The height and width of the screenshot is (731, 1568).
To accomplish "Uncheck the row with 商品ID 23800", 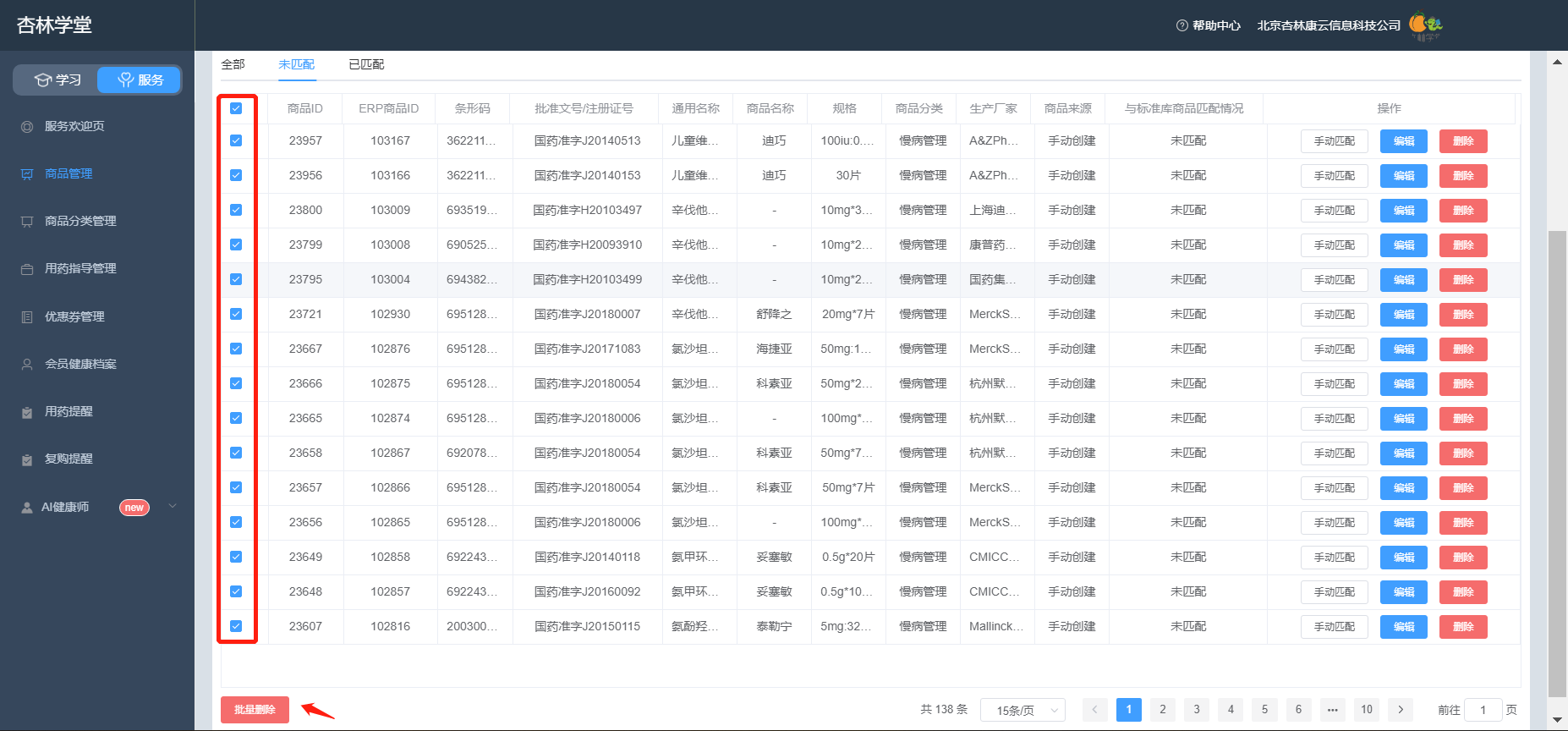I will point(236,210).
